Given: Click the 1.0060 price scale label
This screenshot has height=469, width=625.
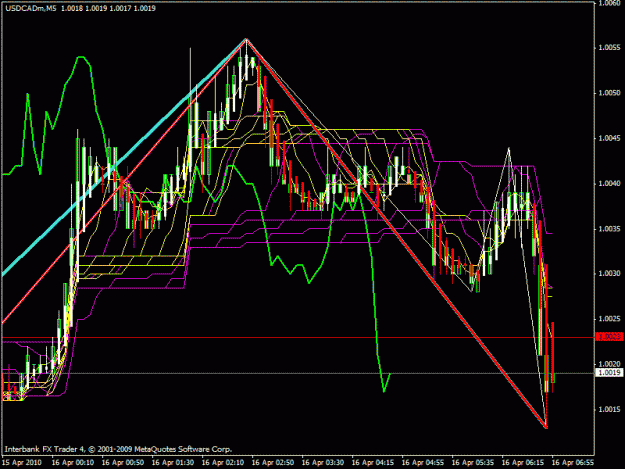Looking at the screenshot, I should tap(610, 3).
